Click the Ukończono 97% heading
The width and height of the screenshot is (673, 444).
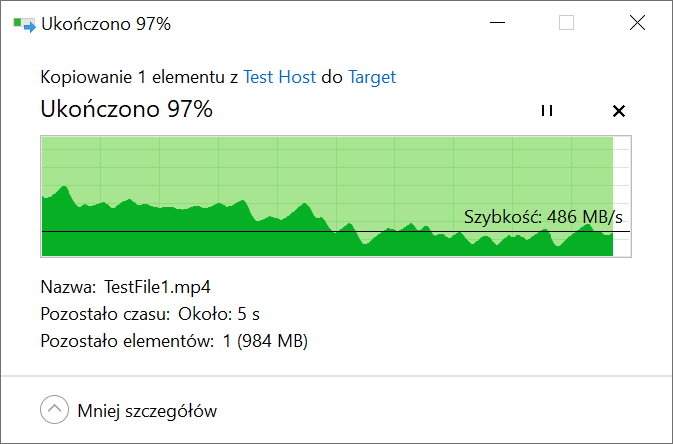click(x=126, y=109)
